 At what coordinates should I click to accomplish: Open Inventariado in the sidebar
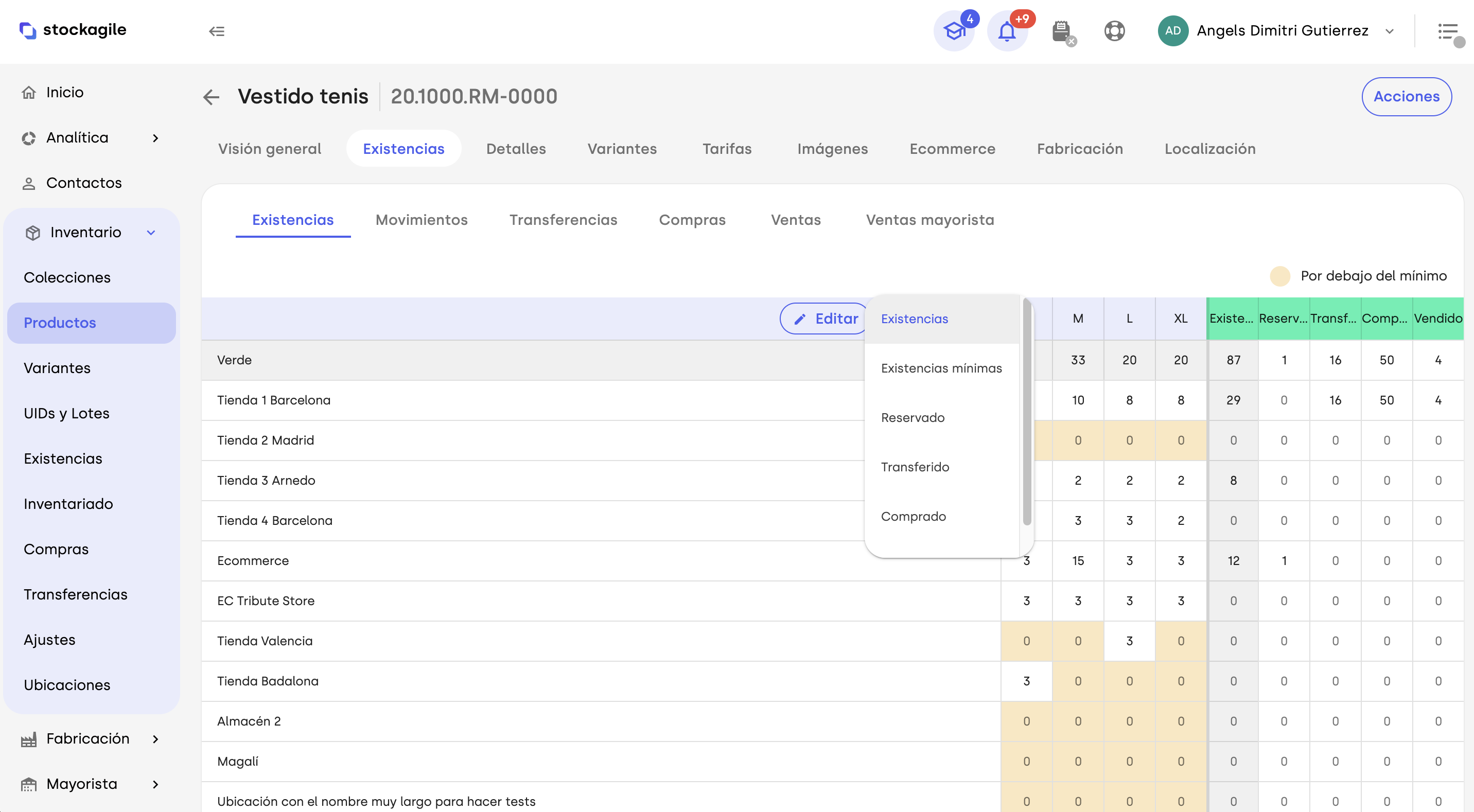click(x=92, y=504)
